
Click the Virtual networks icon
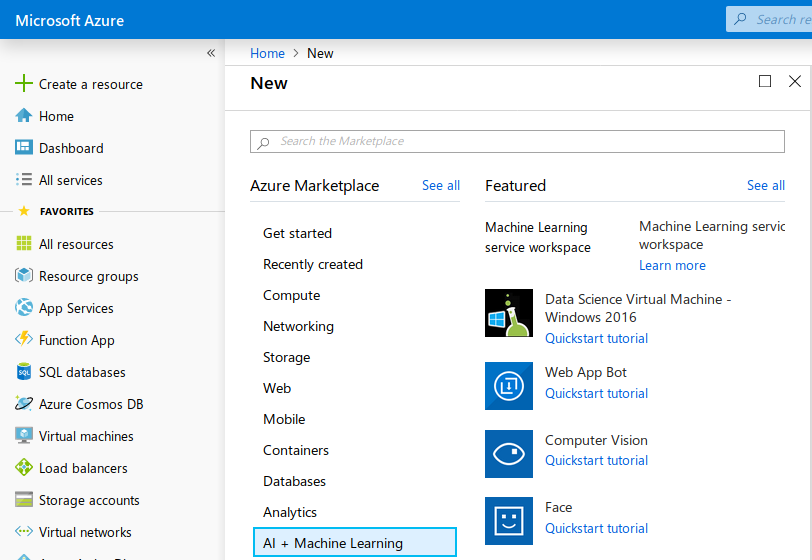click(x=24, y=531)
